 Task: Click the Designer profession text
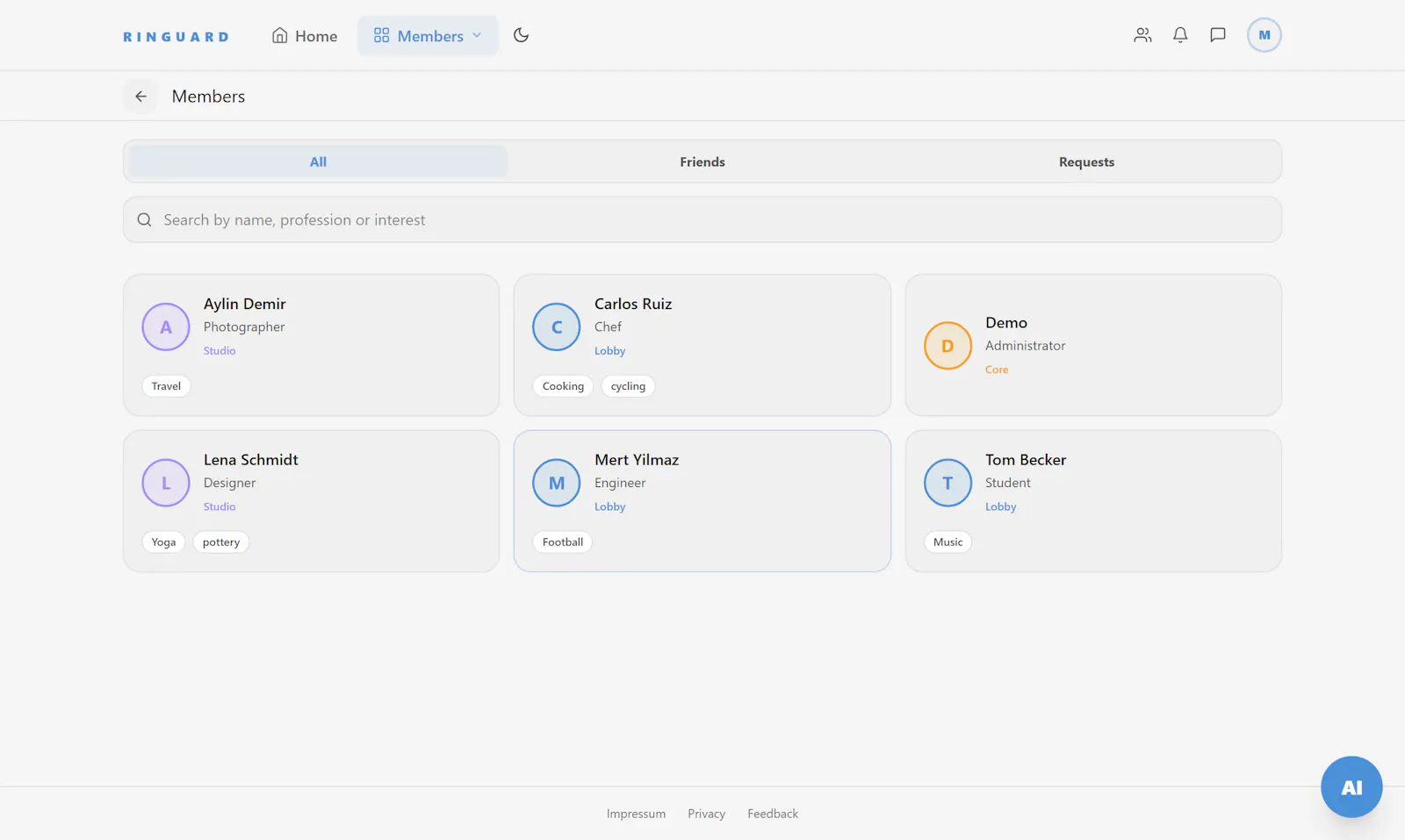[x=230, y=483]
